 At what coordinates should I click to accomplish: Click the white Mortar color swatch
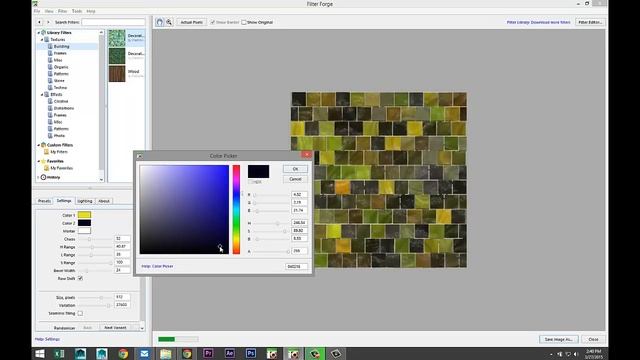tap(84, 231)
